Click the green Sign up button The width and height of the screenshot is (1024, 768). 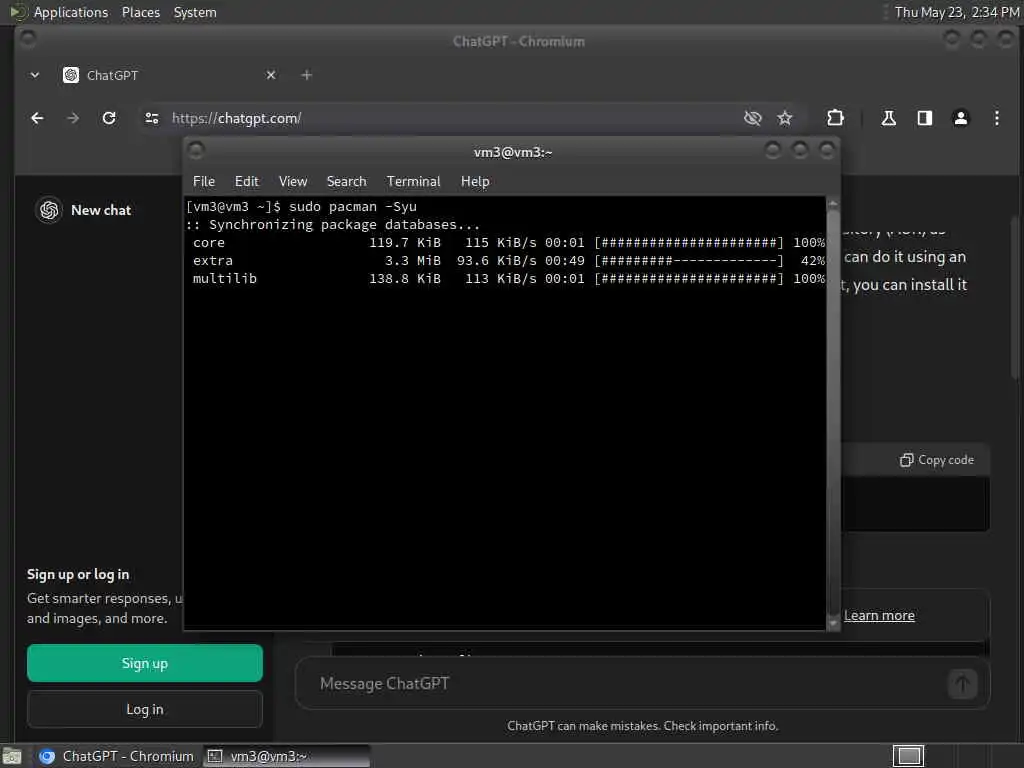pyautogui.click(x=145, y=663)
